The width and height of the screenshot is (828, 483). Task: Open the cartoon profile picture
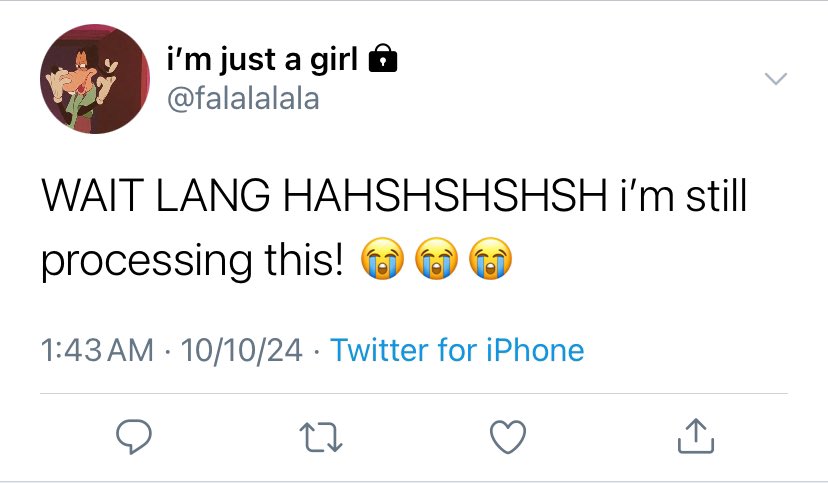pyautogui.click(x=95, y=79)
